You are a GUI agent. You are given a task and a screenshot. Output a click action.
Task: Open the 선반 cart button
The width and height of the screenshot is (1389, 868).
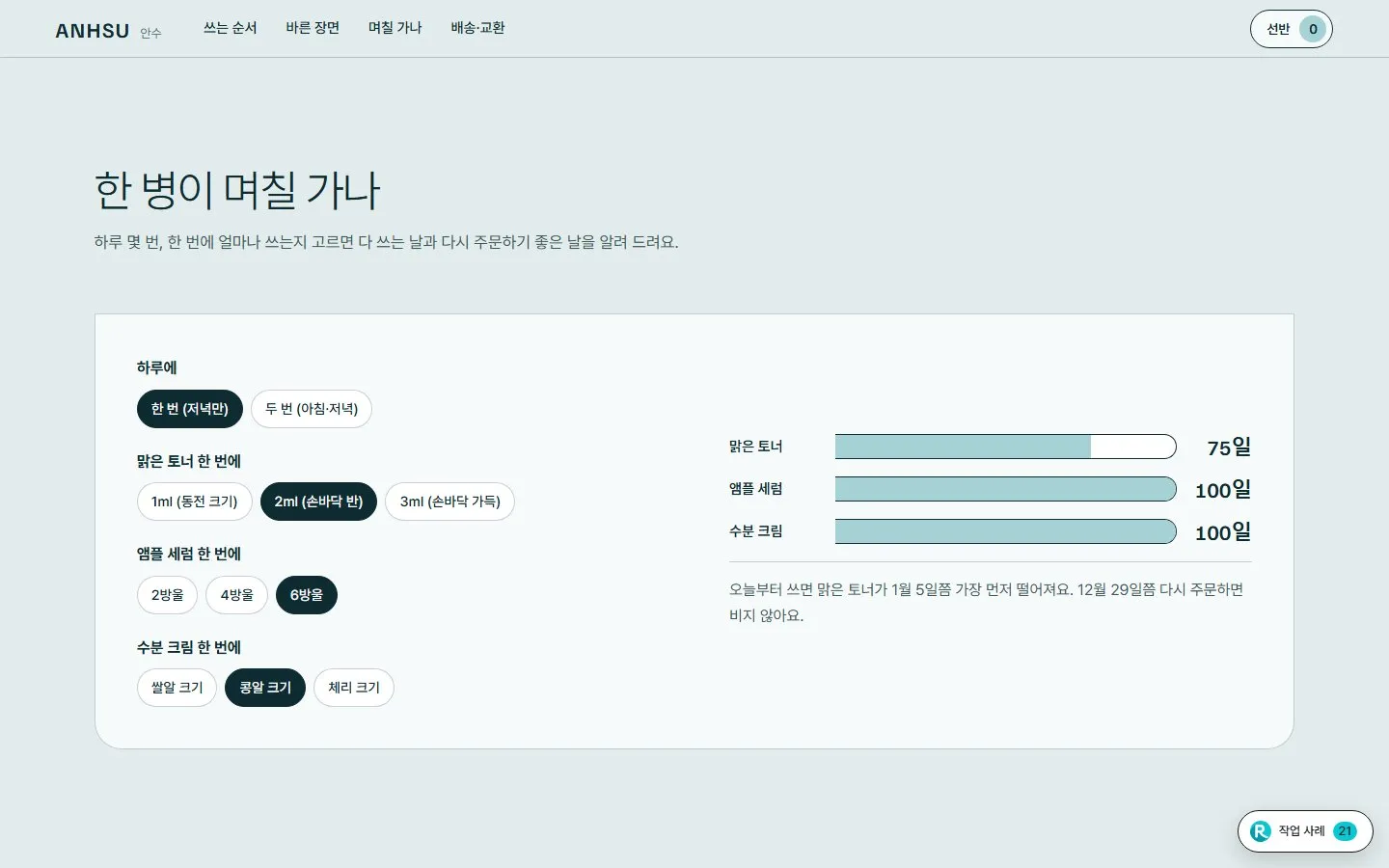click(1292, 29)
